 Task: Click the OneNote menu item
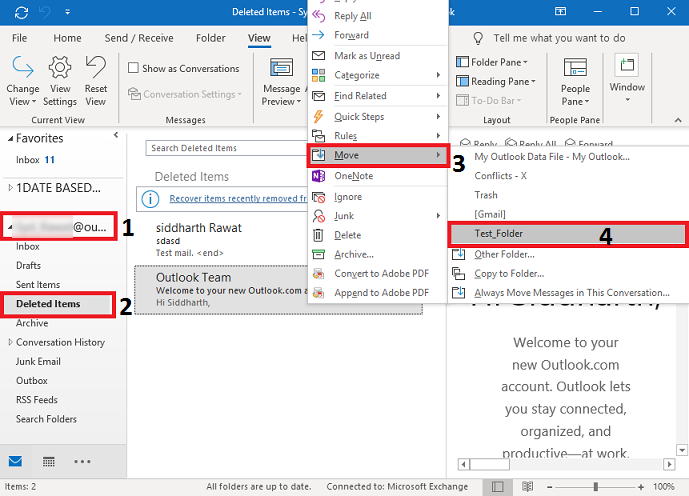pyautogui.click(x=377, y=176)
